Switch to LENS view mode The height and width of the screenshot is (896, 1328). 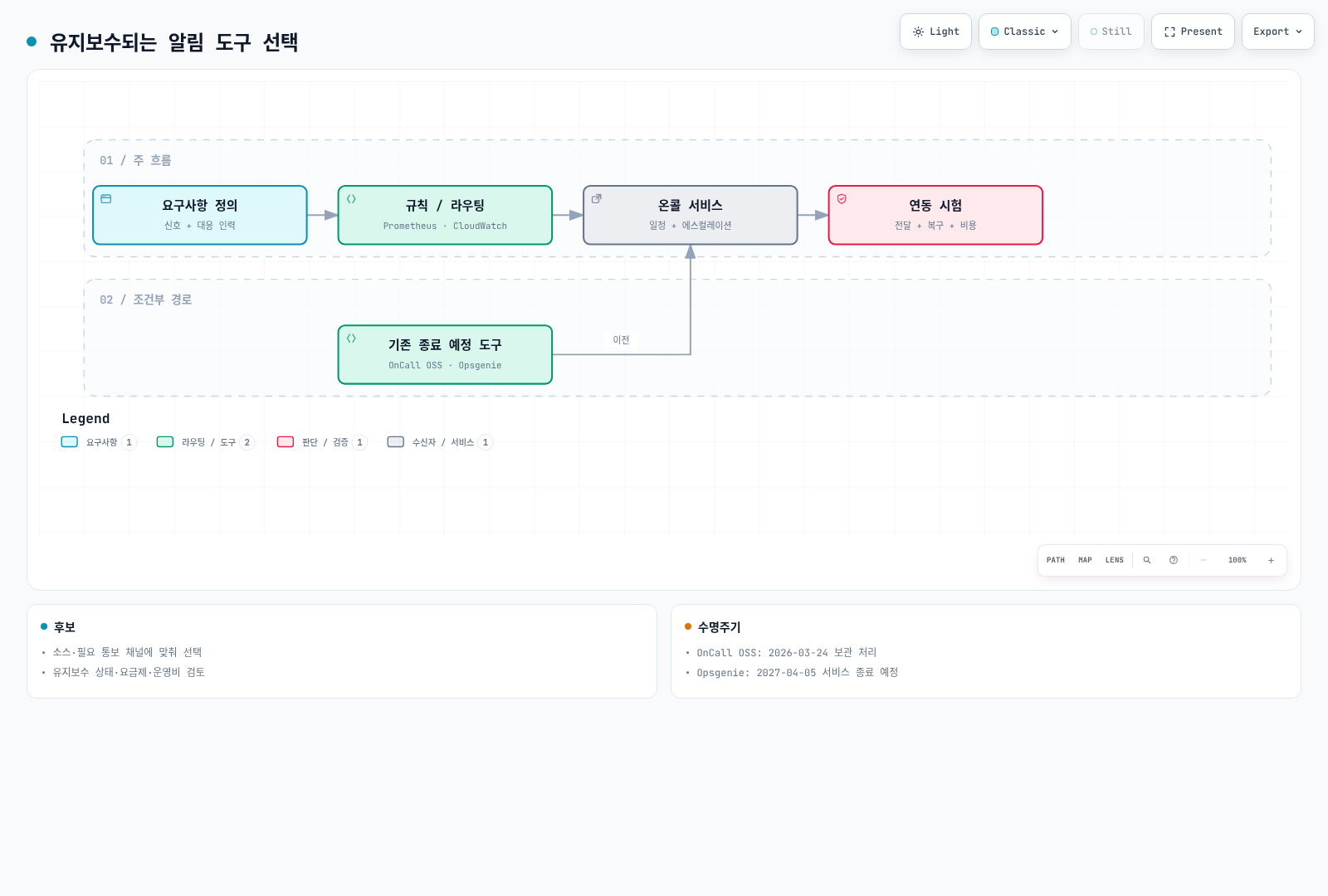click(x=1115, y=560)
